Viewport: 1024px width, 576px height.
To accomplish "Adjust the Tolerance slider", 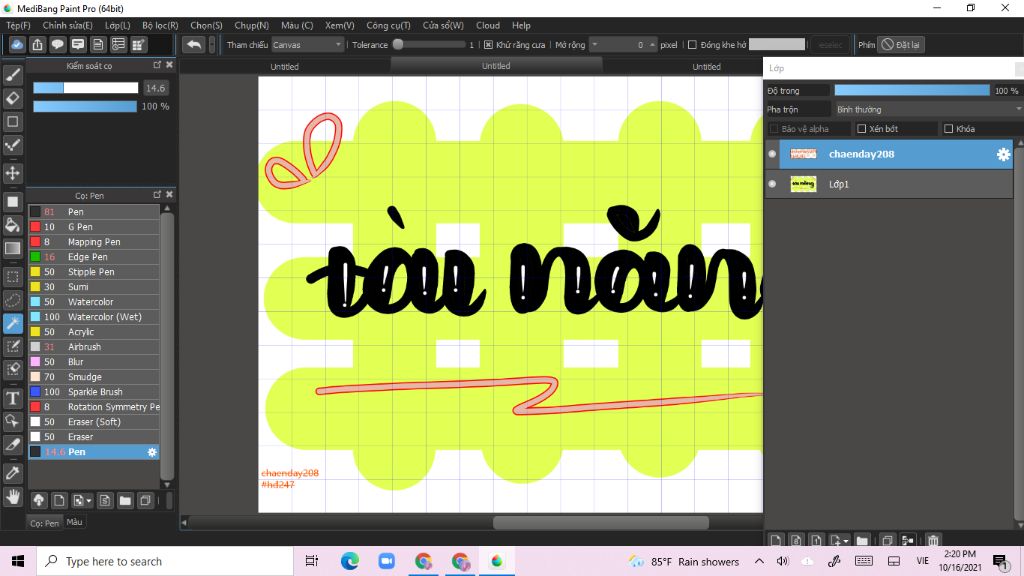I will point(428,44).
